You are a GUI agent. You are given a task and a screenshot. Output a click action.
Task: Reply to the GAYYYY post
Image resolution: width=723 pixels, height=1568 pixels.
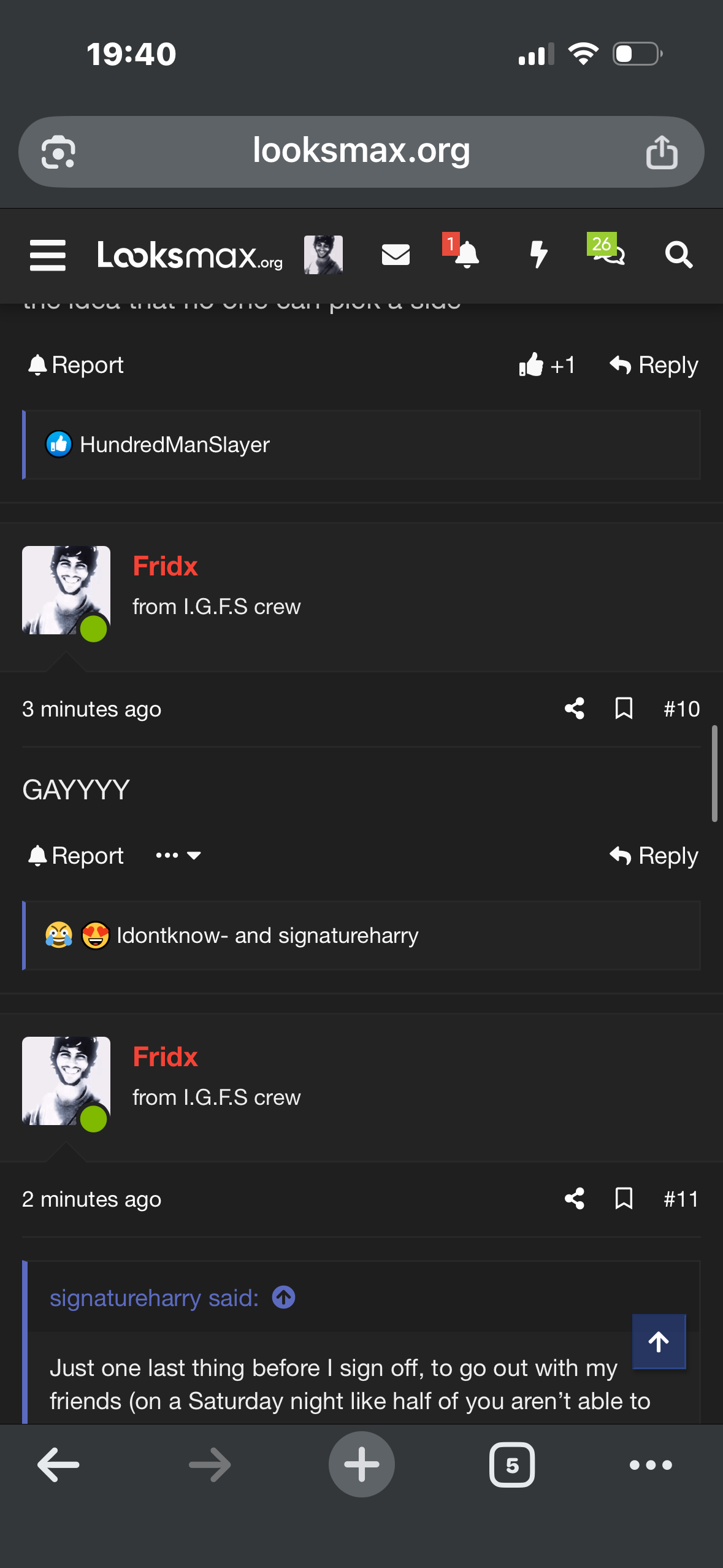[x=654, y=855]
